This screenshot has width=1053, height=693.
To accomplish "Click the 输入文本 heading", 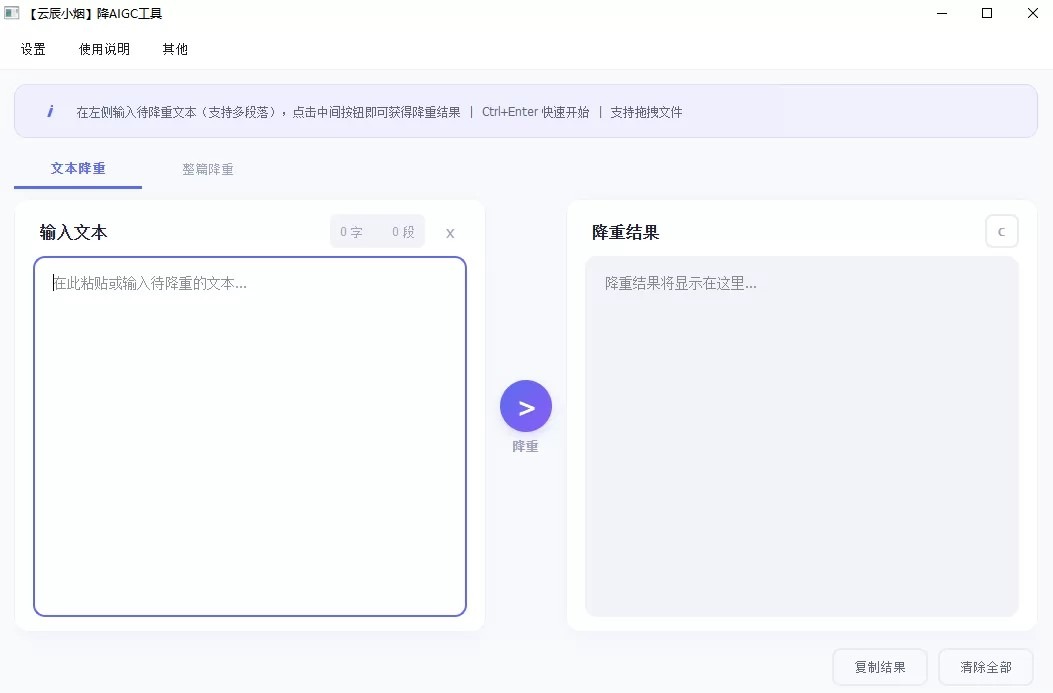I will tap(73, 232).
